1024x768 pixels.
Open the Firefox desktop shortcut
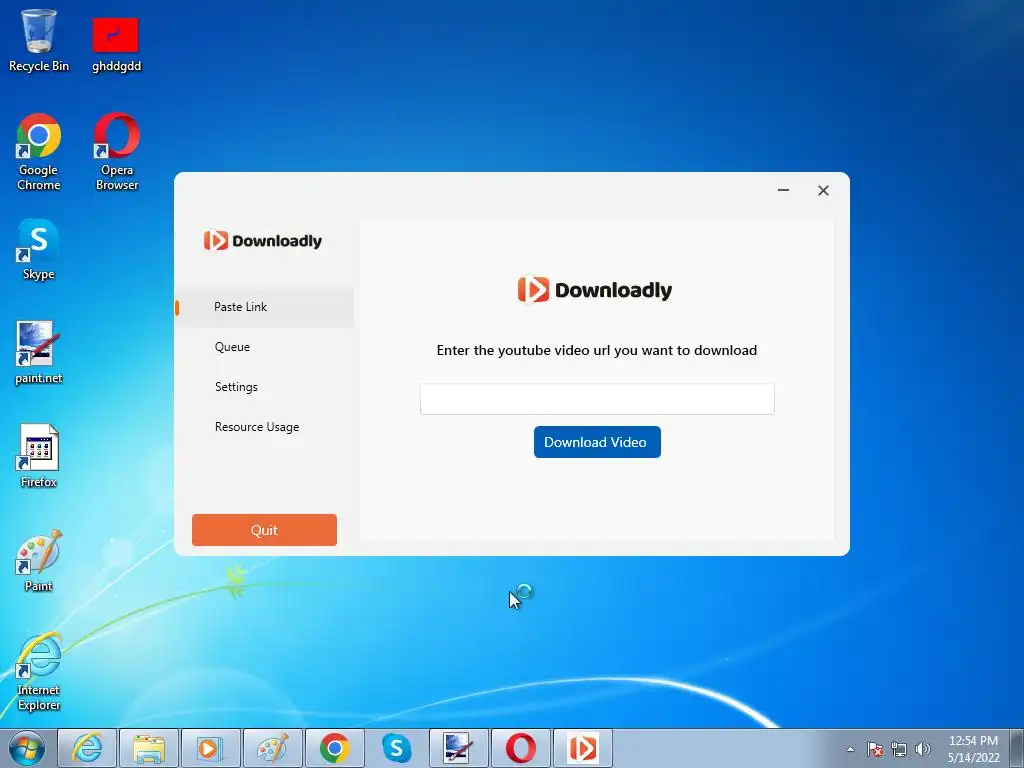(39, 456)
